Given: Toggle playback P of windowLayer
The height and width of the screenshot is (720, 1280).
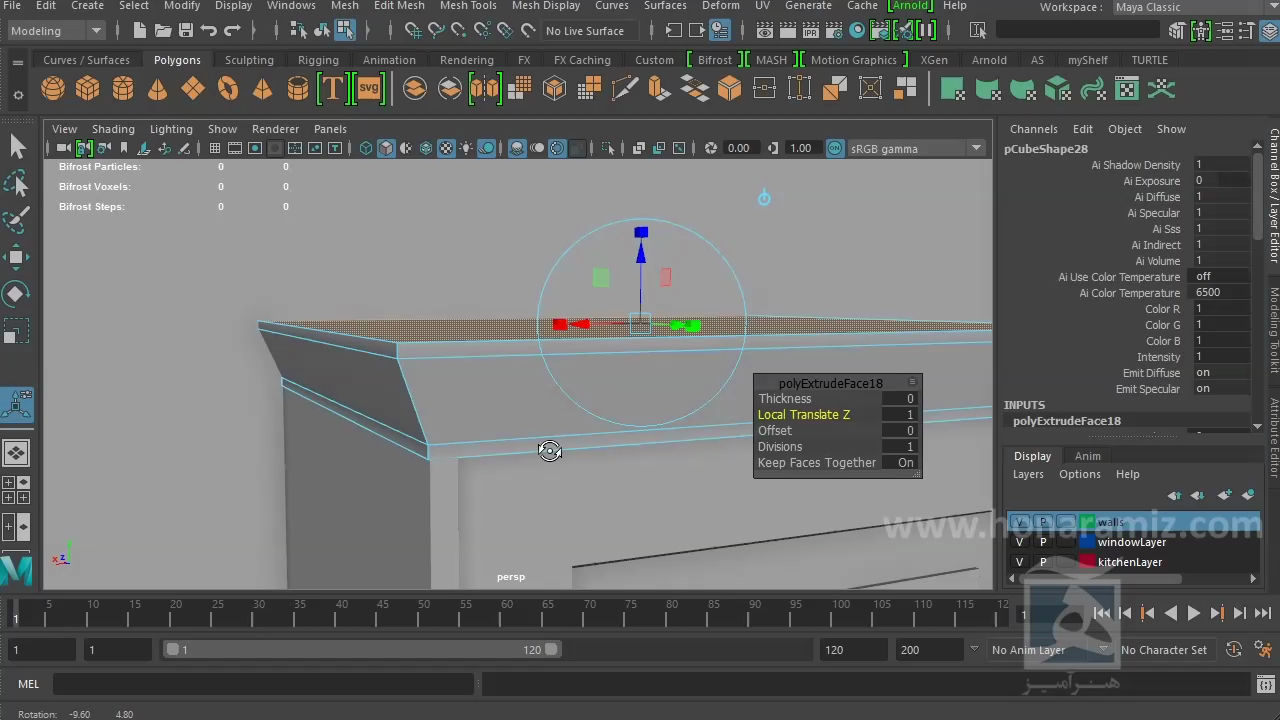Looking at the screenshot, I should (x=1043, y=542).
